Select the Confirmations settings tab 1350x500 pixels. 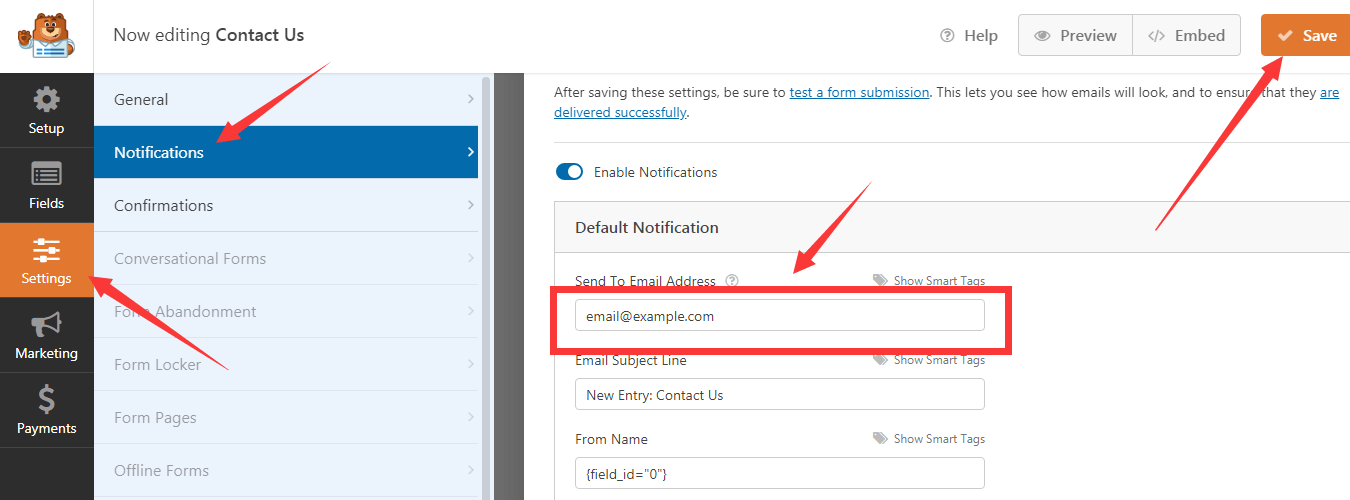[286, 205]
